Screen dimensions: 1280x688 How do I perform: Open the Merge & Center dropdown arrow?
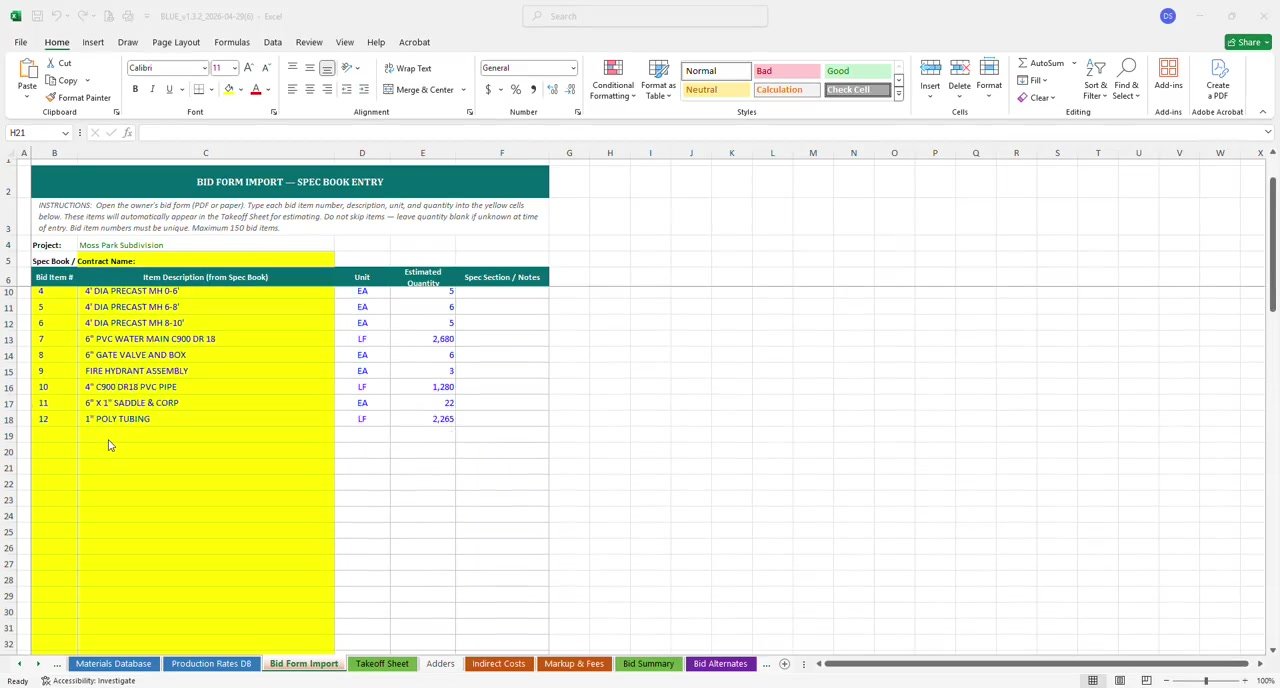[x=463, y=90]
